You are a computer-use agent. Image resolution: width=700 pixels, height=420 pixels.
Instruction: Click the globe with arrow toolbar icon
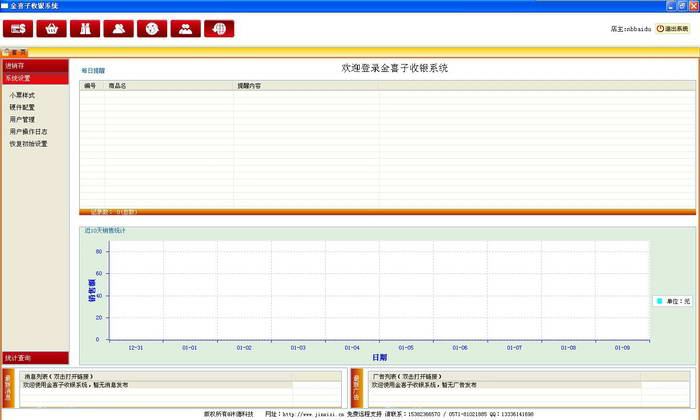[x=219, y=29]
